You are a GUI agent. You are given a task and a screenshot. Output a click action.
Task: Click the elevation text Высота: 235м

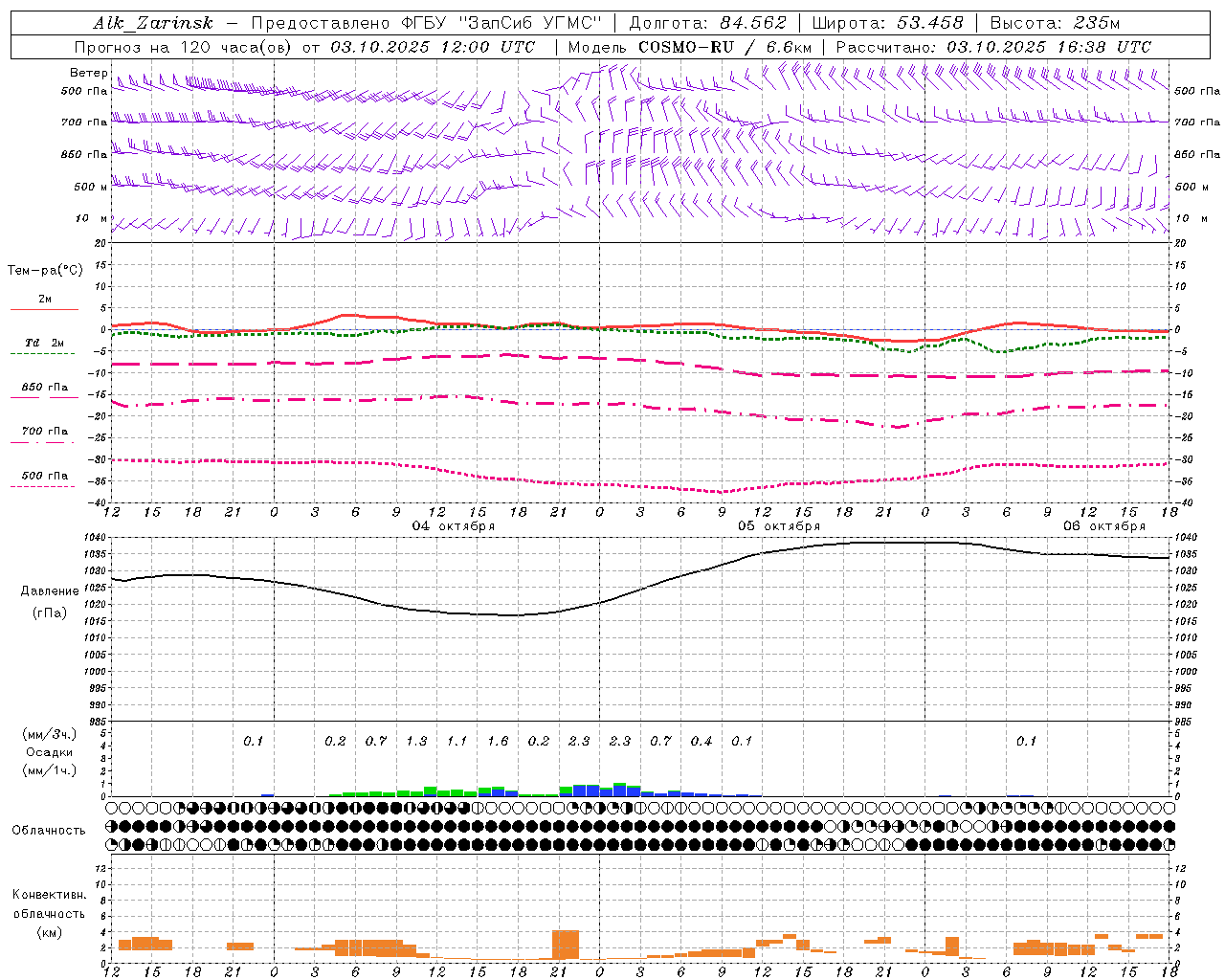(1055, 23)
